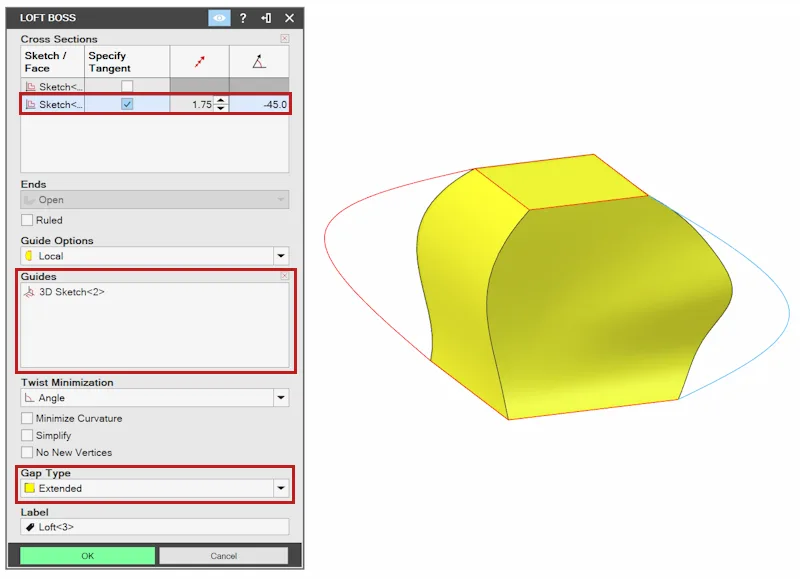Click the tangent angle column icon
This screenshot has height=579, width=800.
(x=259, y=61)
